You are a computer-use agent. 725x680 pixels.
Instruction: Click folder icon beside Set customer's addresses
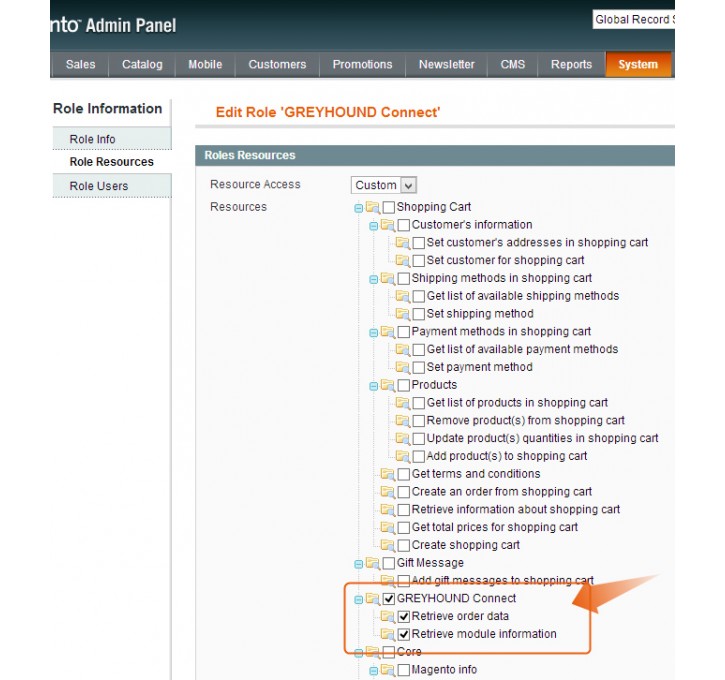[x=402, y=243]
